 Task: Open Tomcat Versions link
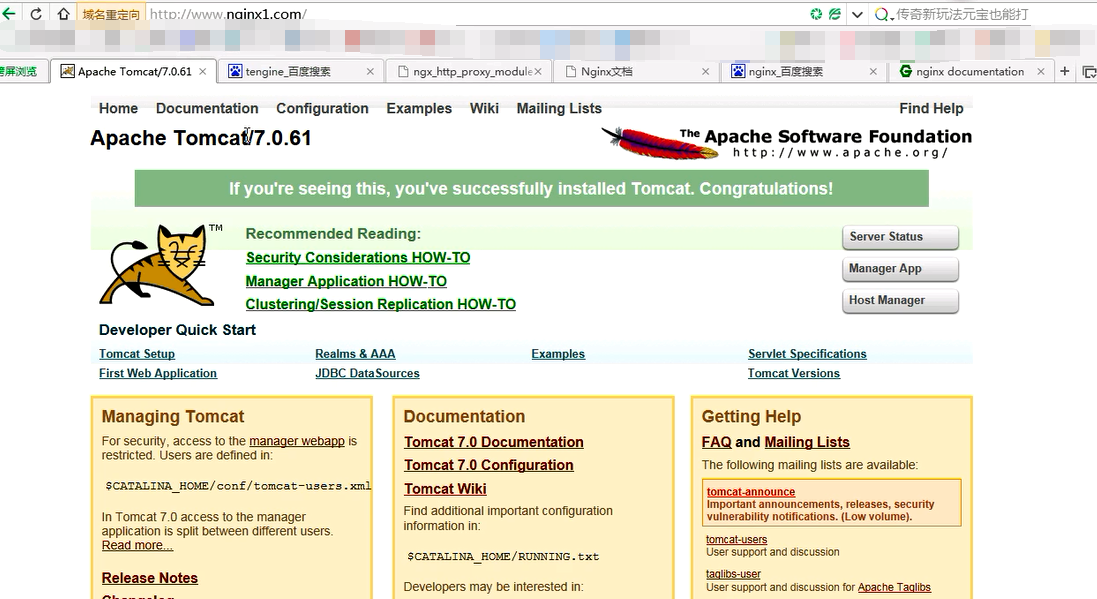click(794, 373)
